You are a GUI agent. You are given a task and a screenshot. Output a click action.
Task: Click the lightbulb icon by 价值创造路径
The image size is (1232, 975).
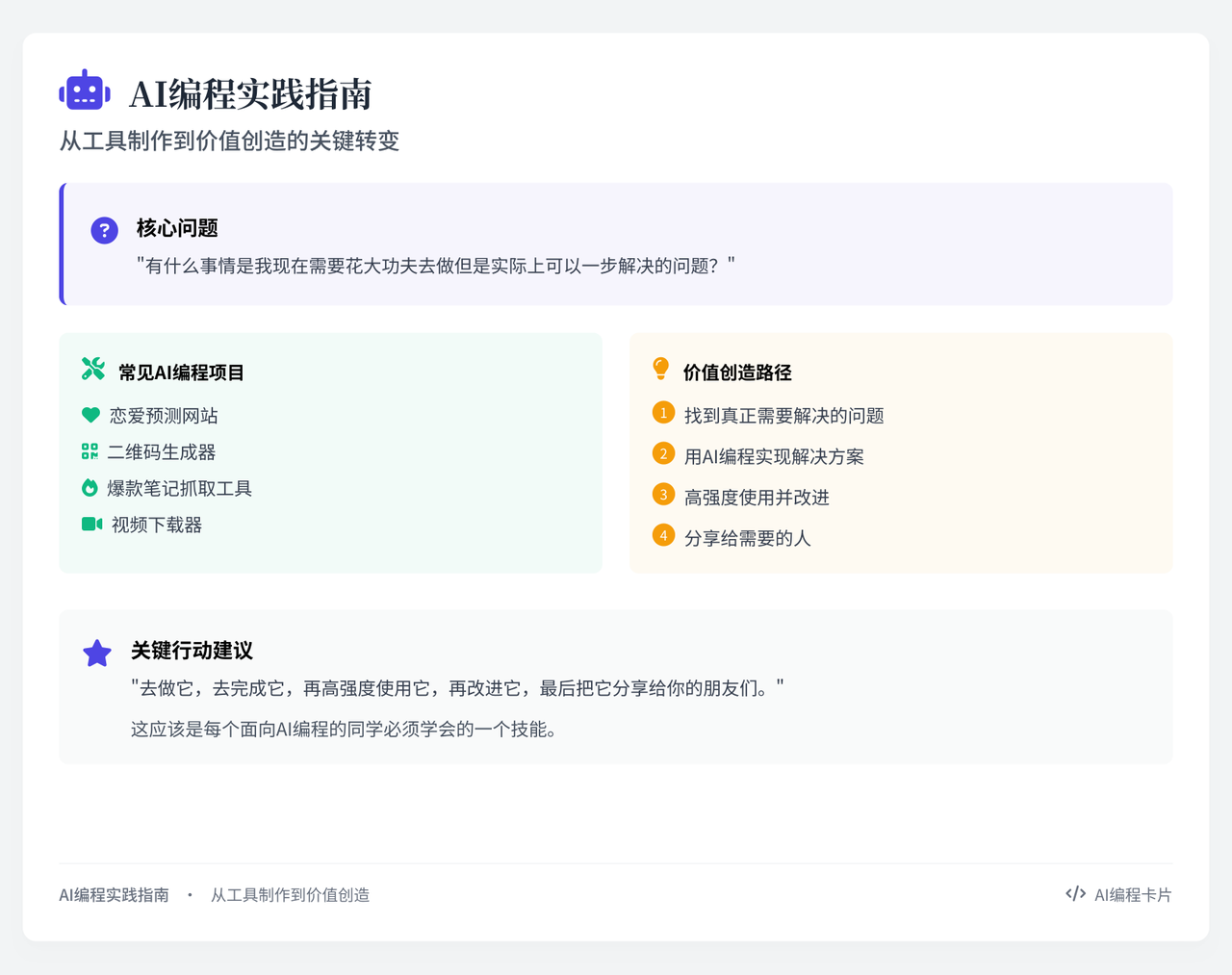(x=661, y=369)
